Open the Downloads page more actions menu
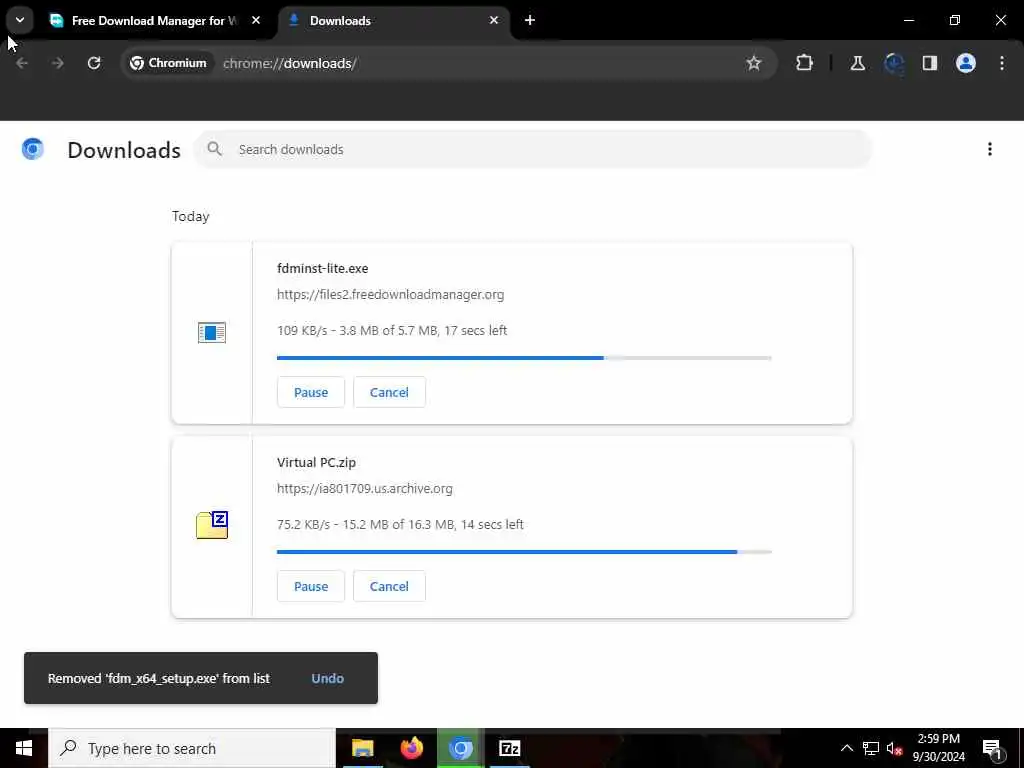This screenshot has height=768, width=1024. [989, 150]
